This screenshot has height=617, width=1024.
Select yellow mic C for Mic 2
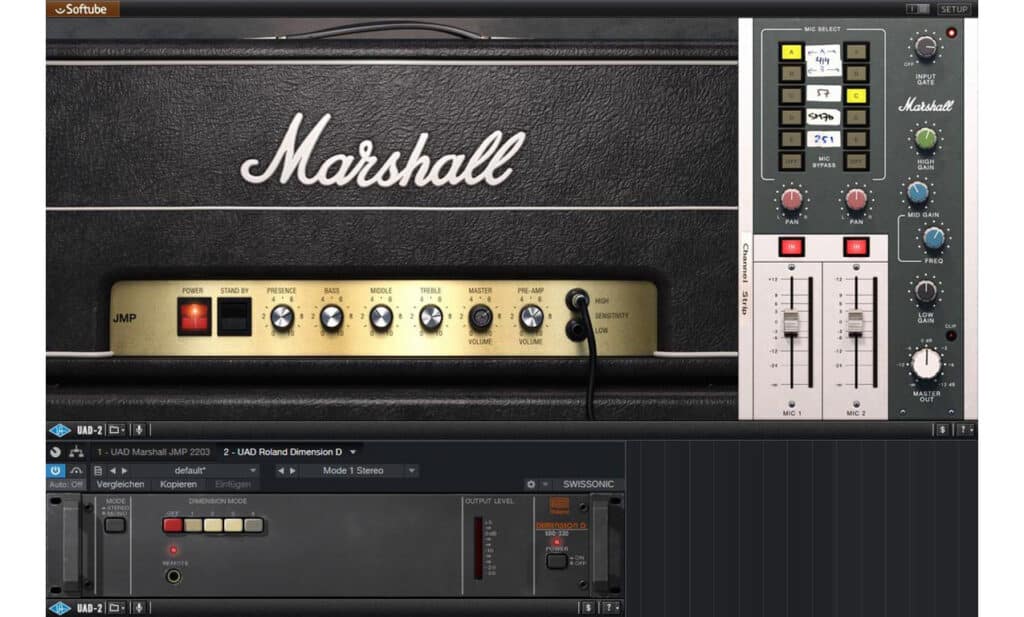(856, 96)
